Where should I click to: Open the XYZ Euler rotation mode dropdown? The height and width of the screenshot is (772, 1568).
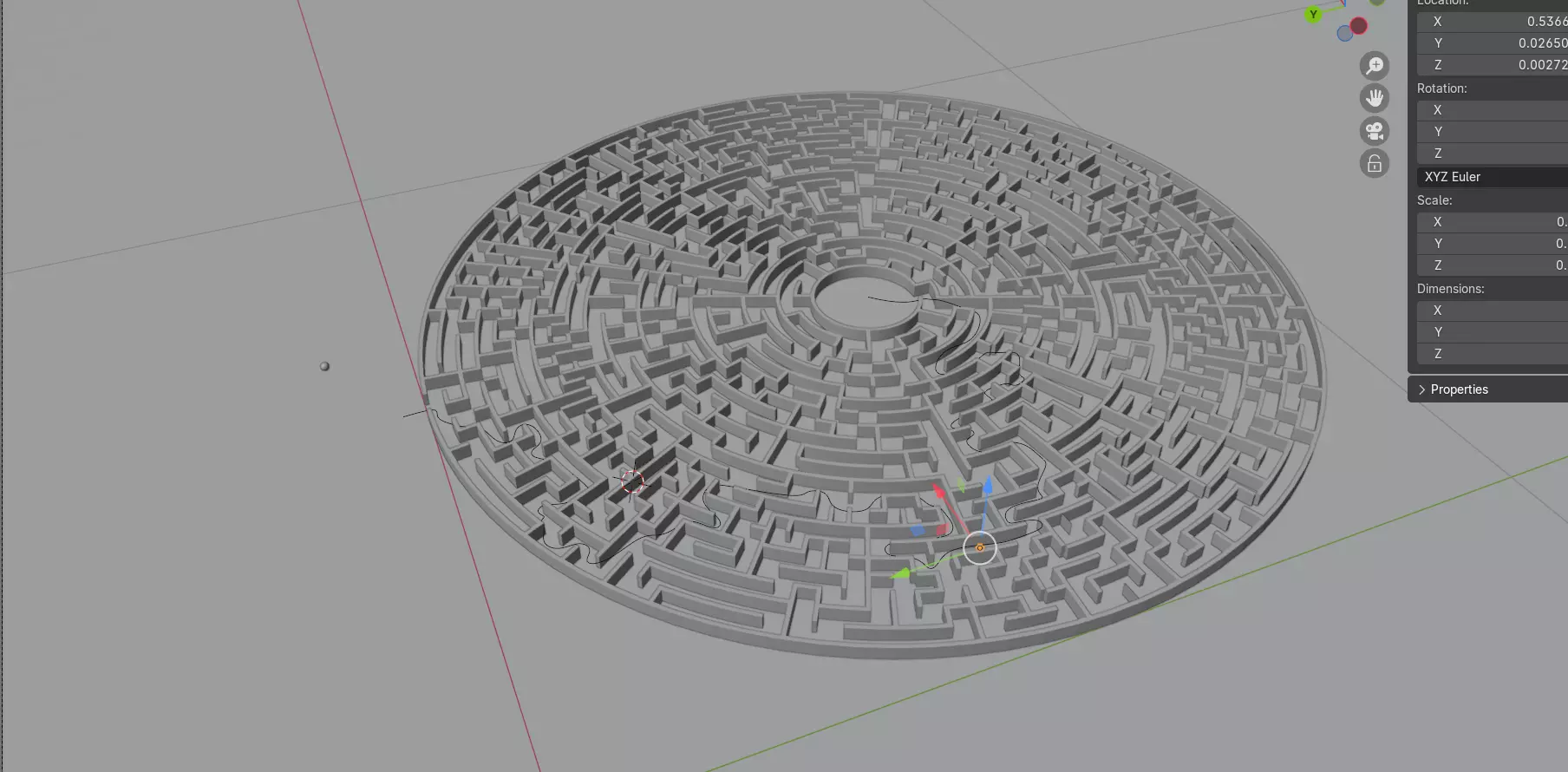point(1492,177)
